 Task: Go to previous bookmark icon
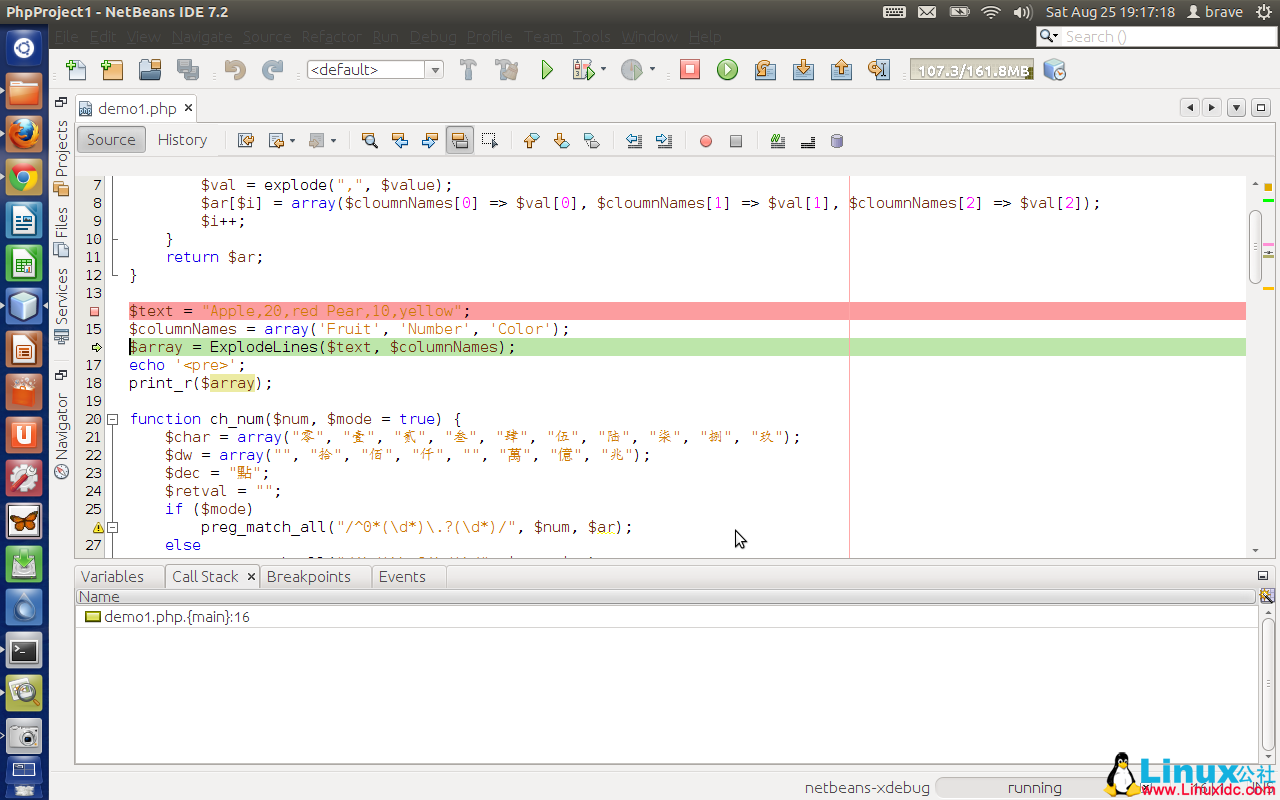point(532,141)
